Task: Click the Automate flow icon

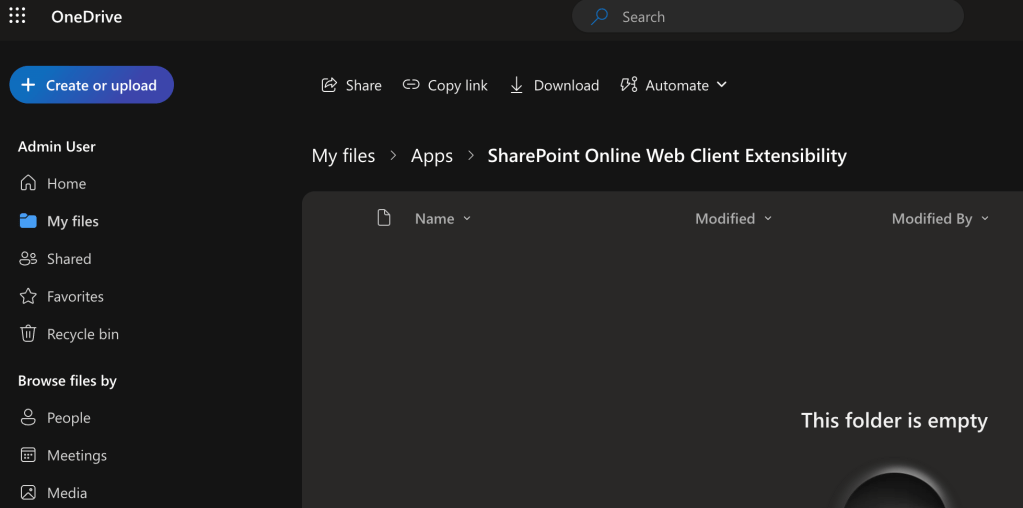Action: click(629, 85)
